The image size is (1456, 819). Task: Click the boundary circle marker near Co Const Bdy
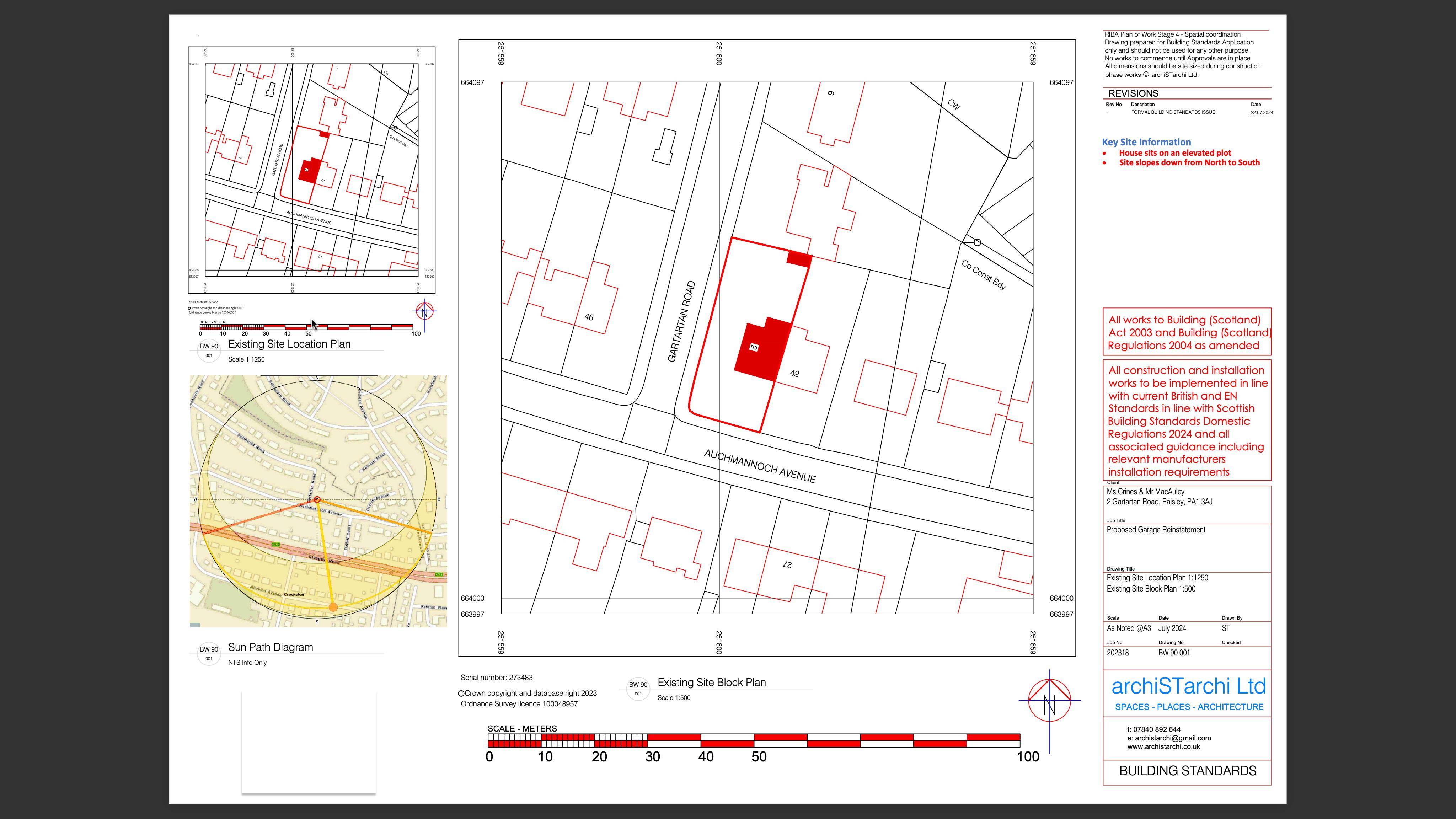(x=977, y=242)
